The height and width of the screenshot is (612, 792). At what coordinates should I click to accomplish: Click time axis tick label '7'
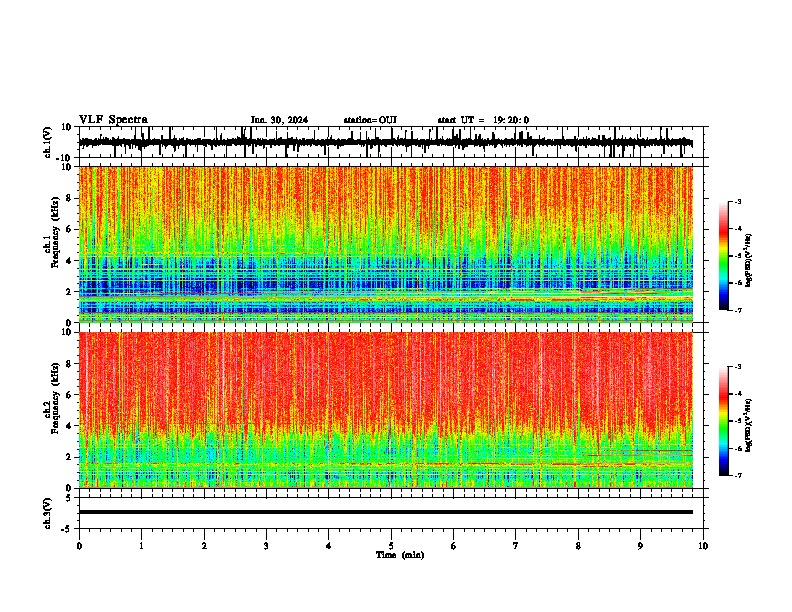516,546
